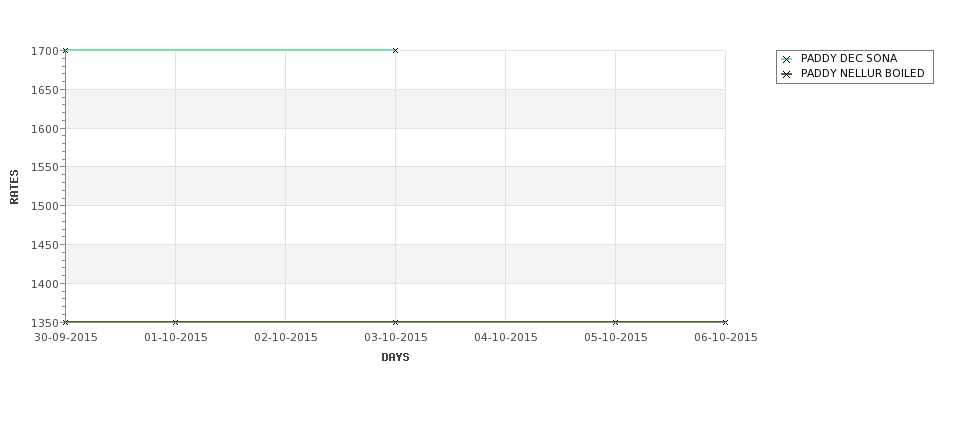Click the DAYS axis title
Viewport: 975px width, 429px height.
[x=395, y=358]
